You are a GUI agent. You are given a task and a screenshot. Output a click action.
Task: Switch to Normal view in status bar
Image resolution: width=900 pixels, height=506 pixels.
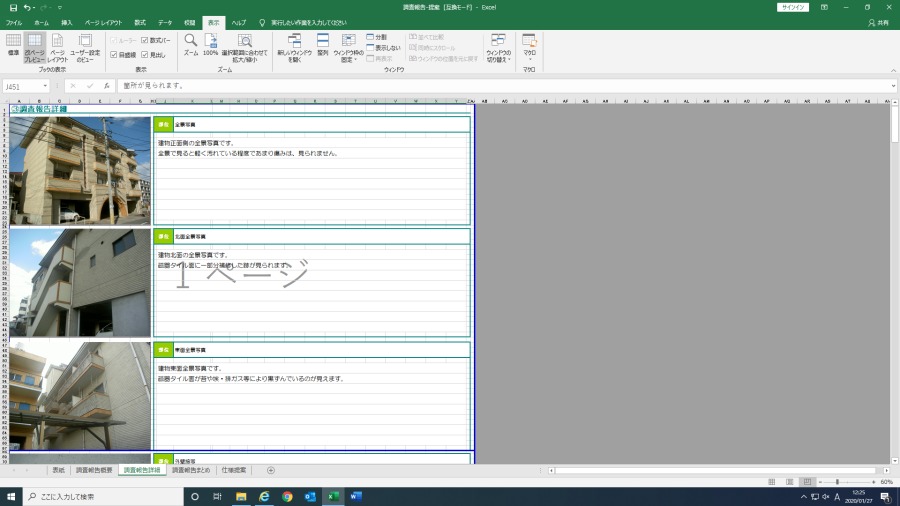771,482
